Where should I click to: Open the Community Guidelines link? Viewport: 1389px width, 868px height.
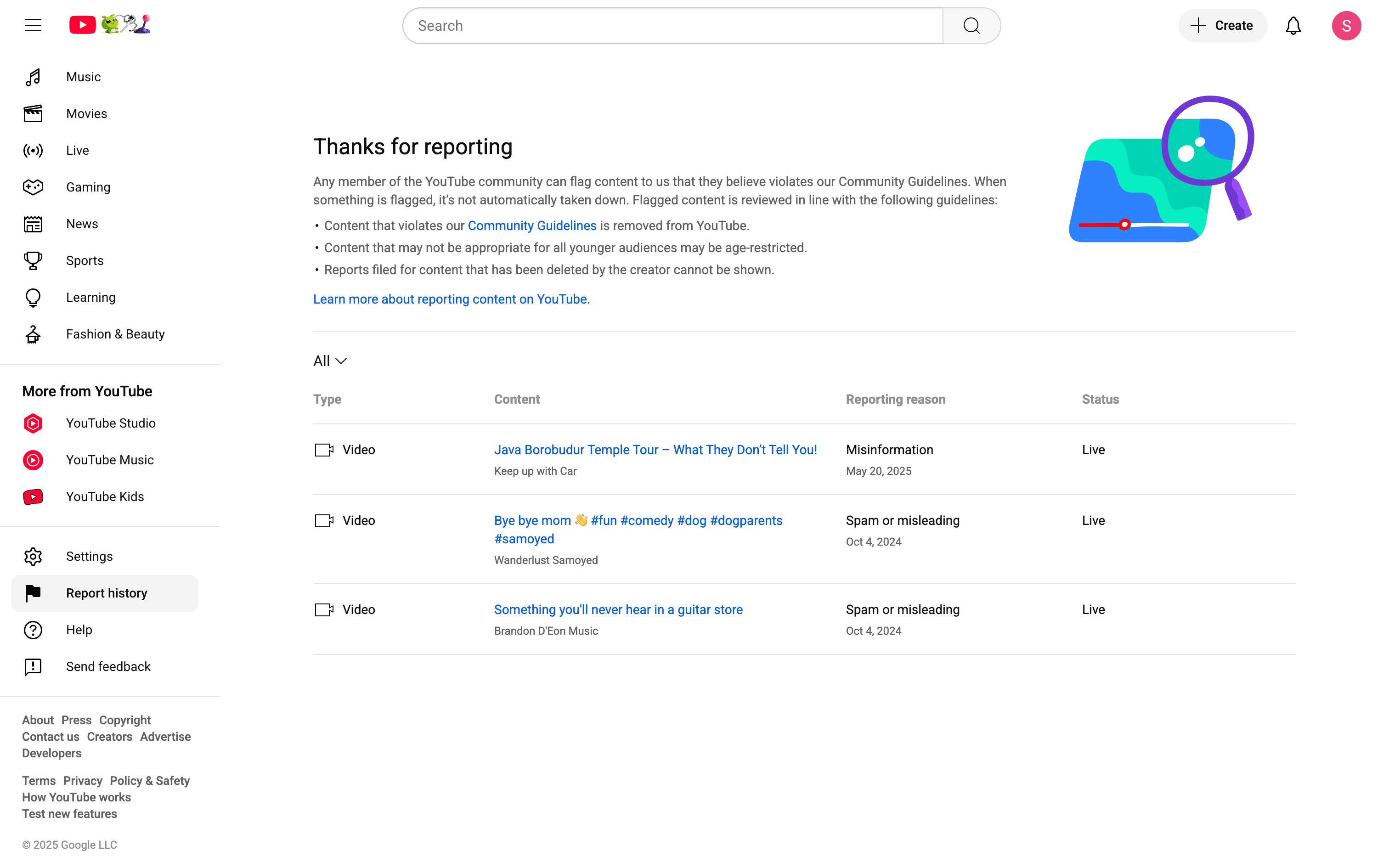[x=531, y=225]
